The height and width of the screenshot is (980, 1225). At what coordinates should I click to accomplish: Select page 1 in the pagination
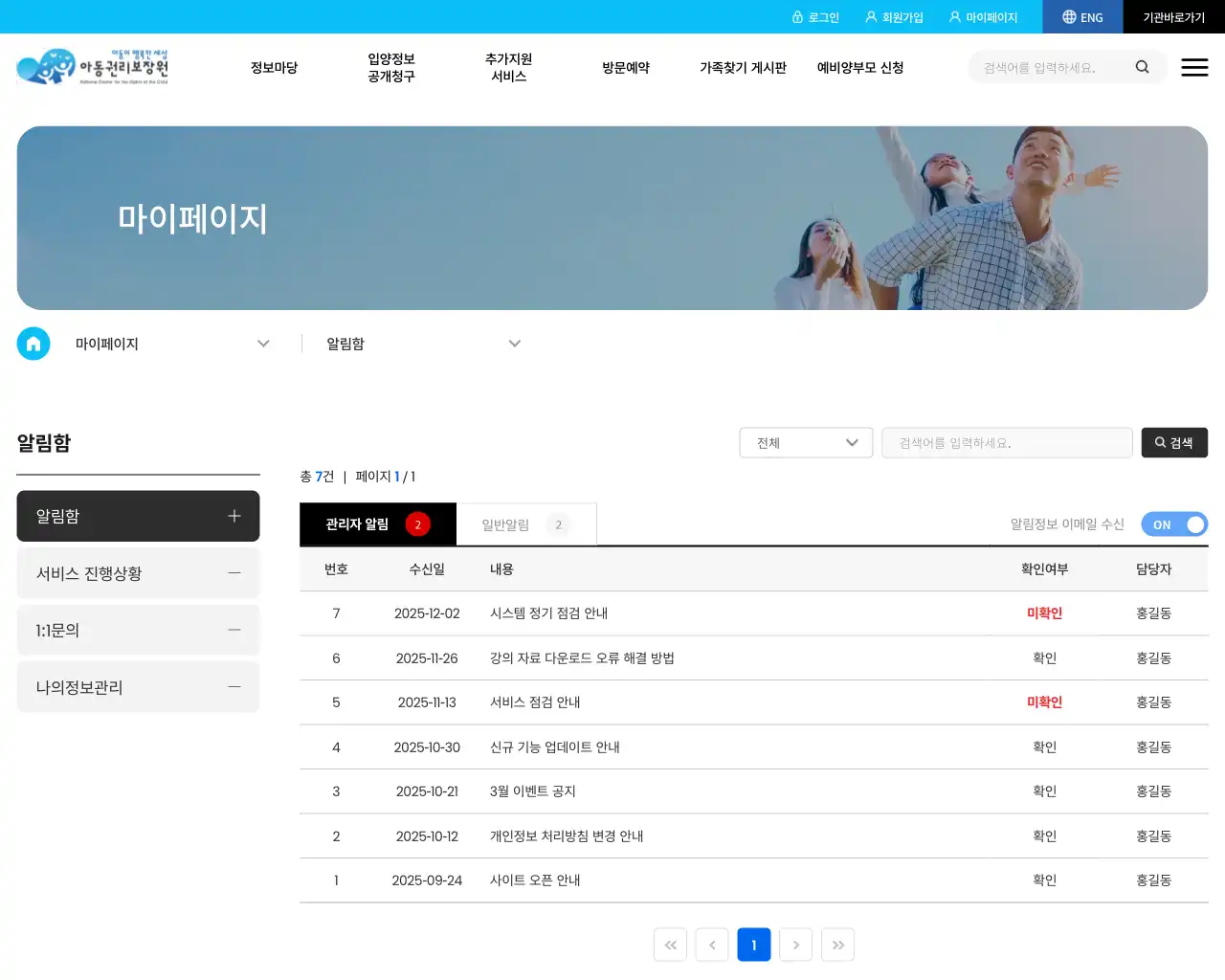pyautogui.click(x=754, y=945)
